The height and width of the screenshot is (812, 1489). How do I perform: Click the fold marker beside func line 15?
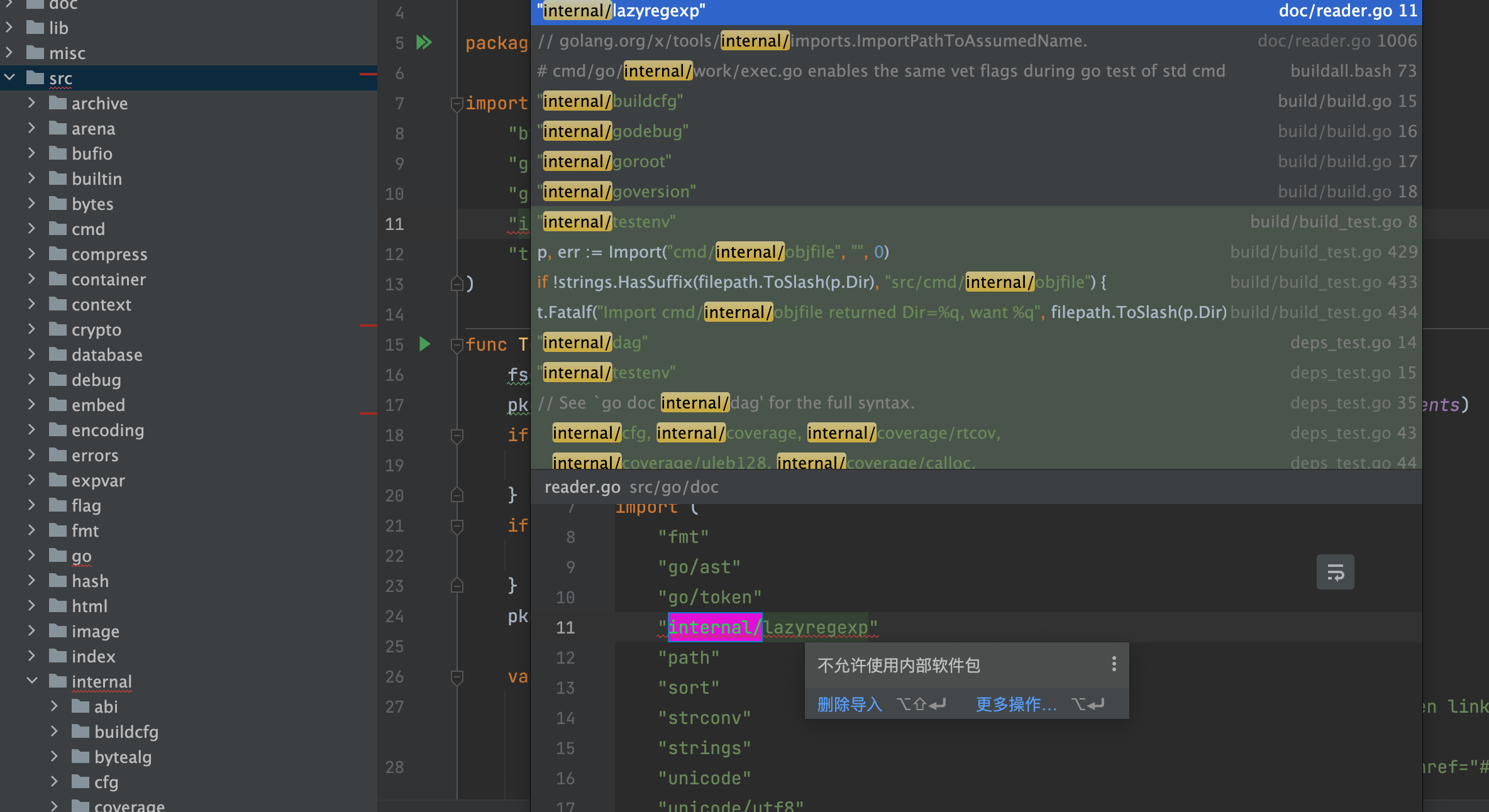pyautogui.click(x=457, y=344)
